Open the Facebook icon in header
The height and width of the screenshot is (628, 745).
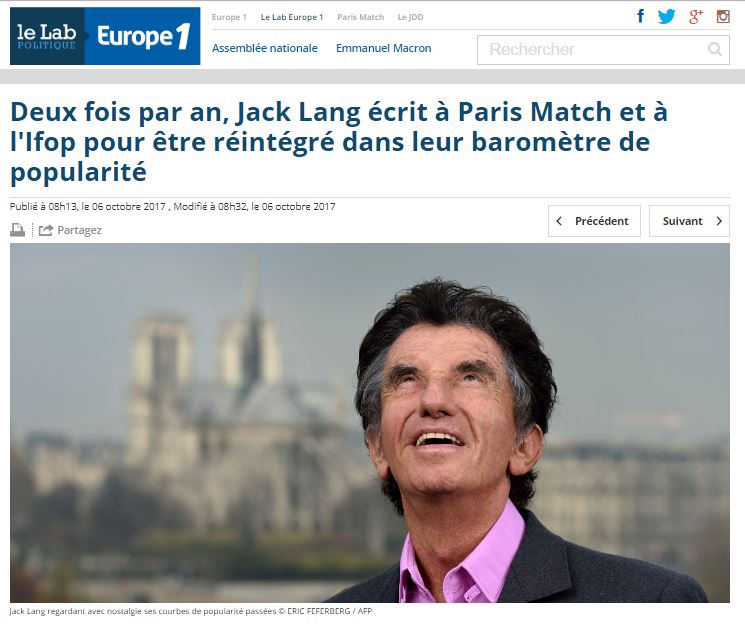coord(640,16)
